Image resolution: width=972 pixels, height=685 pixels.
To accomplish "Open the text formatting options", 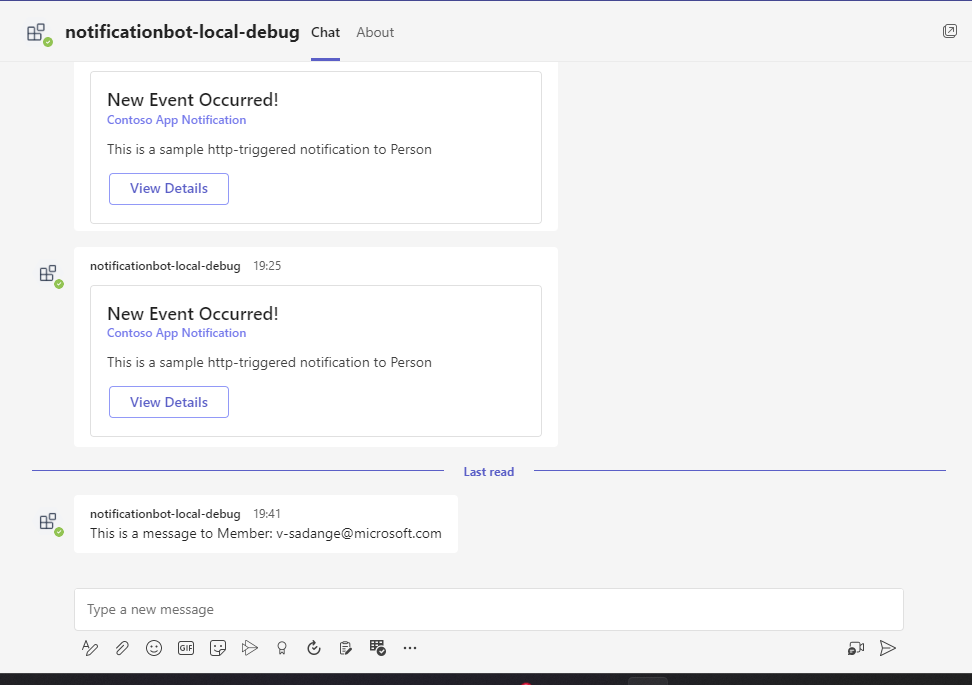I will (x=90, y=647).
